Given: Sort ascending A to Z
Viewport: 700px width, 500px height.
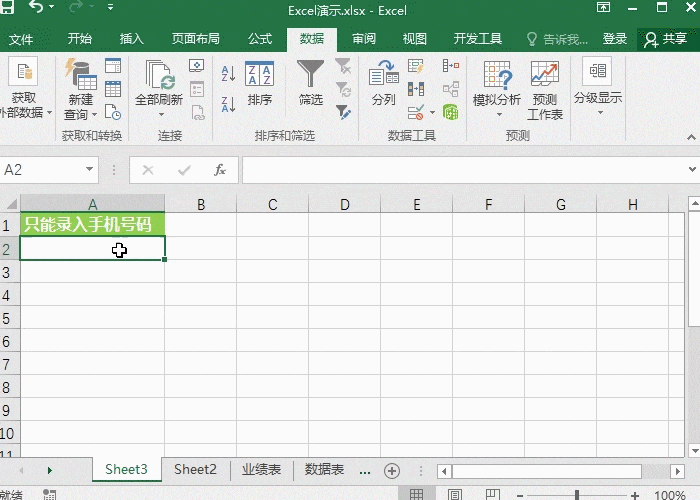Looking at the screenshot, I should coord(228,73).
